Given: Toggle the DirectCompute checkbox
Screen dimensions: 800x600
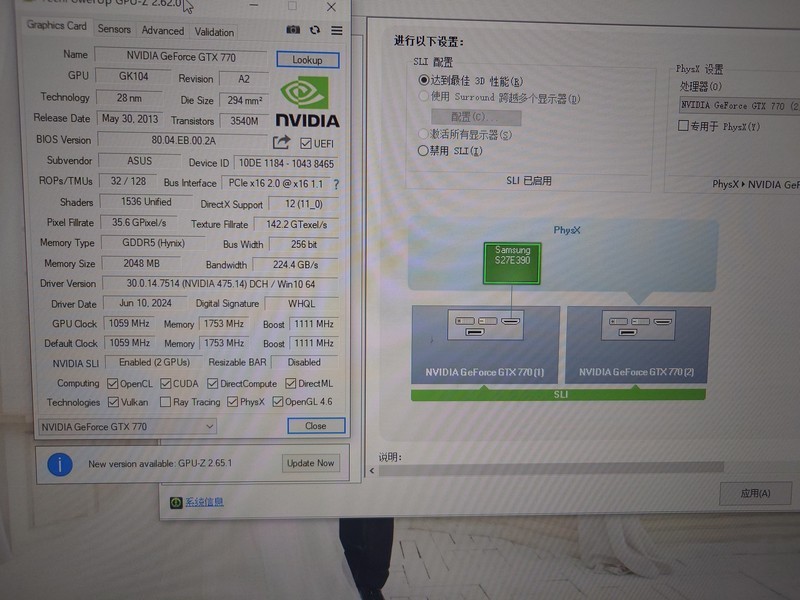Looking at the screenshot, I should pyautogui.click(x=212, y=384).
